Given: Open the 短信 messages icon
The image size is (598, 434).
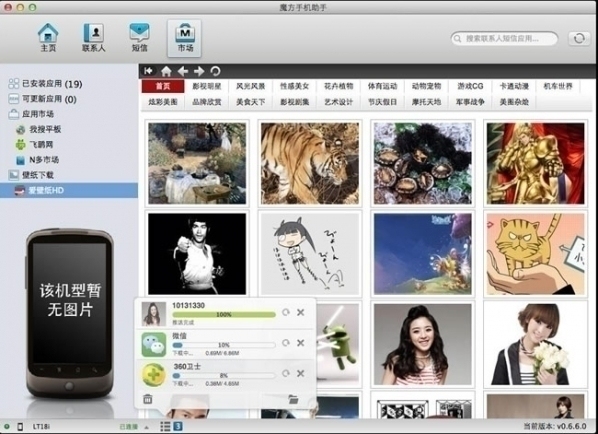Looking at the screenshot, I should click(139, 37).
